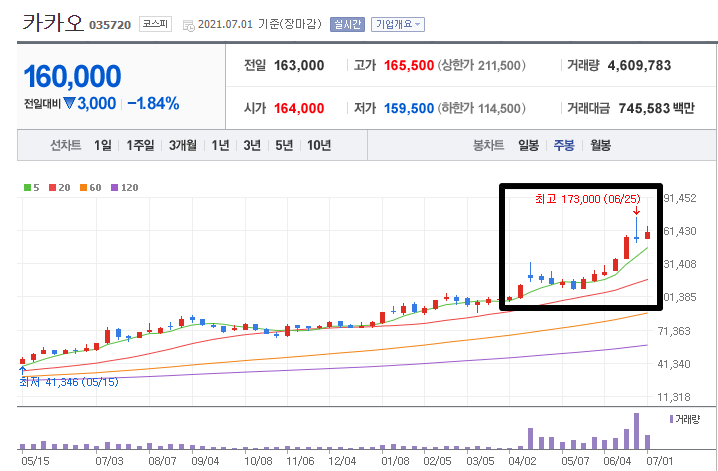
Task: Click the 하한가 114,500 text
Action: pyautogui.click(x=481, y=108)
